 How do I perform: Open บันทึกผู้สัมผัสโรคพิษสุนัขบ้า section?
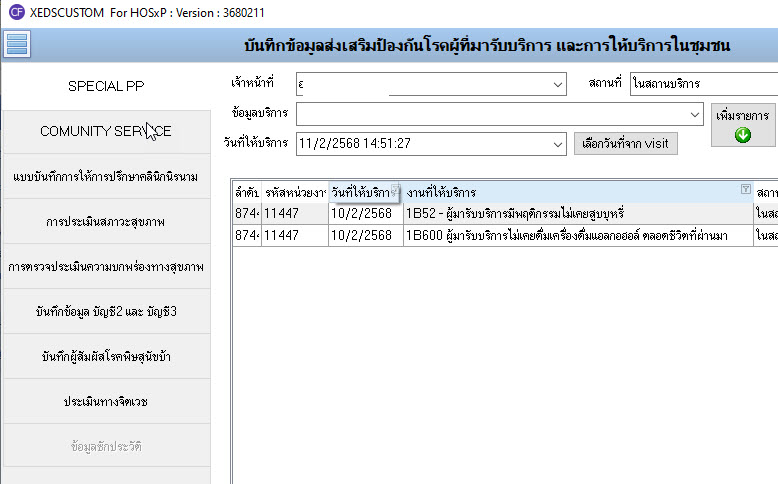coord(106,357)
